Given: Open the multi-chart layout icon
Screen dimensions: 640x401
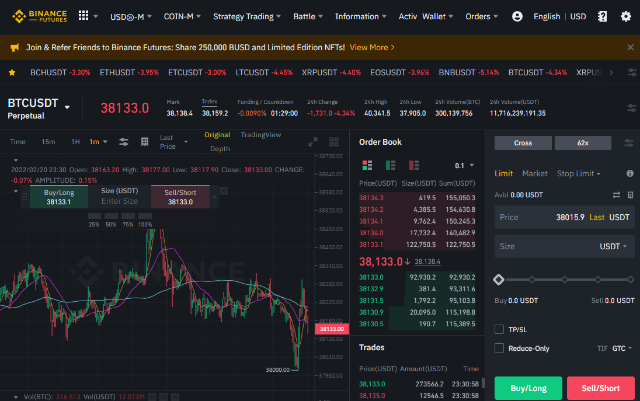Looking at the screenshot, I should click(334, 142).
